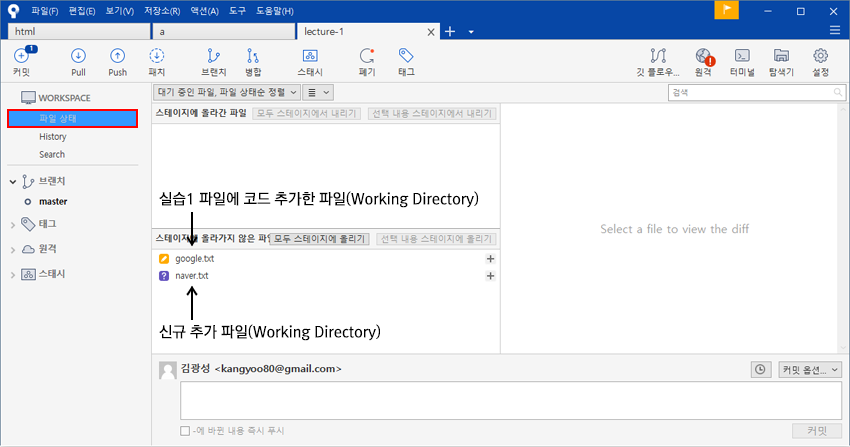This screenshot has height=447, width=850.
Task: Open the Help (도움말) menu
Action: point(274,11)
